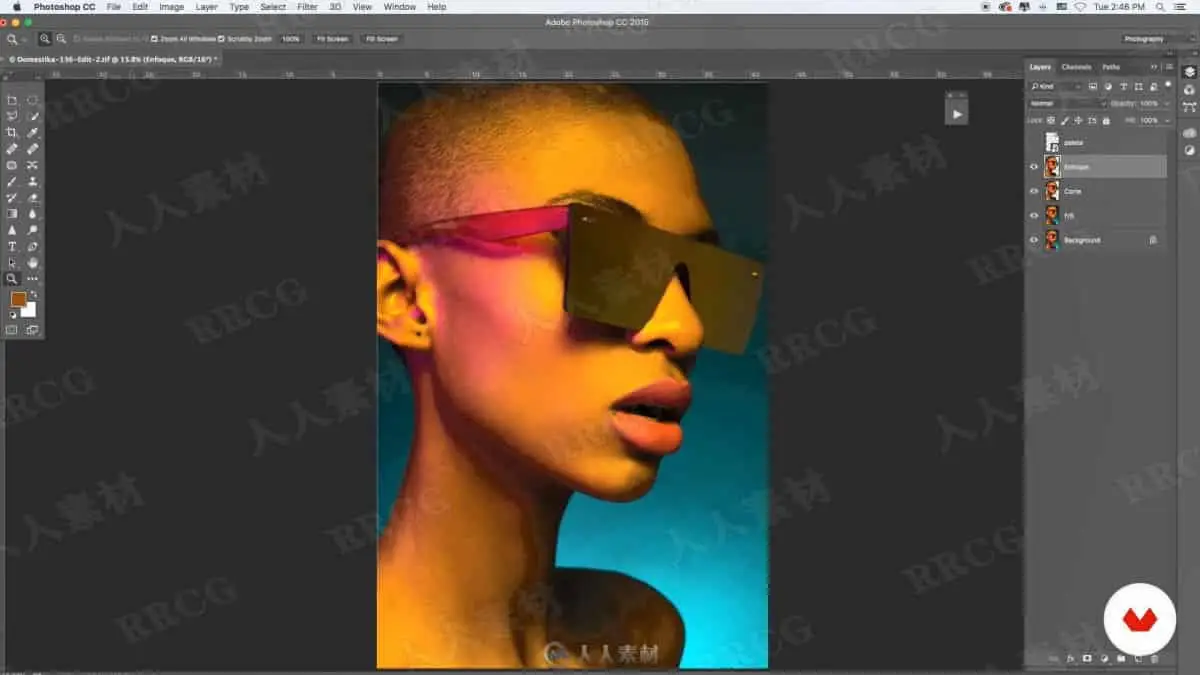The height and width of the screenshot is (675, 1200).
Task: Filter layers by type layers
Action: (x=1123, y=86)
